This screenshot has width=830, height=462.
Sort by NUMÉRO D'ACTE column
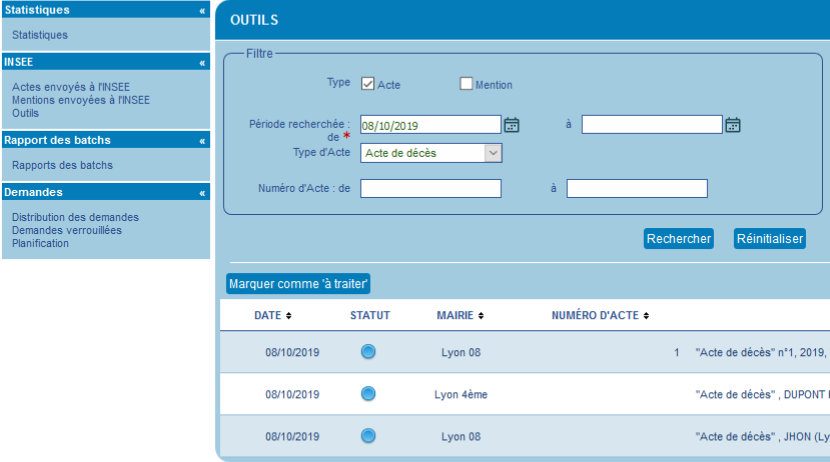[x=600, y=316]
